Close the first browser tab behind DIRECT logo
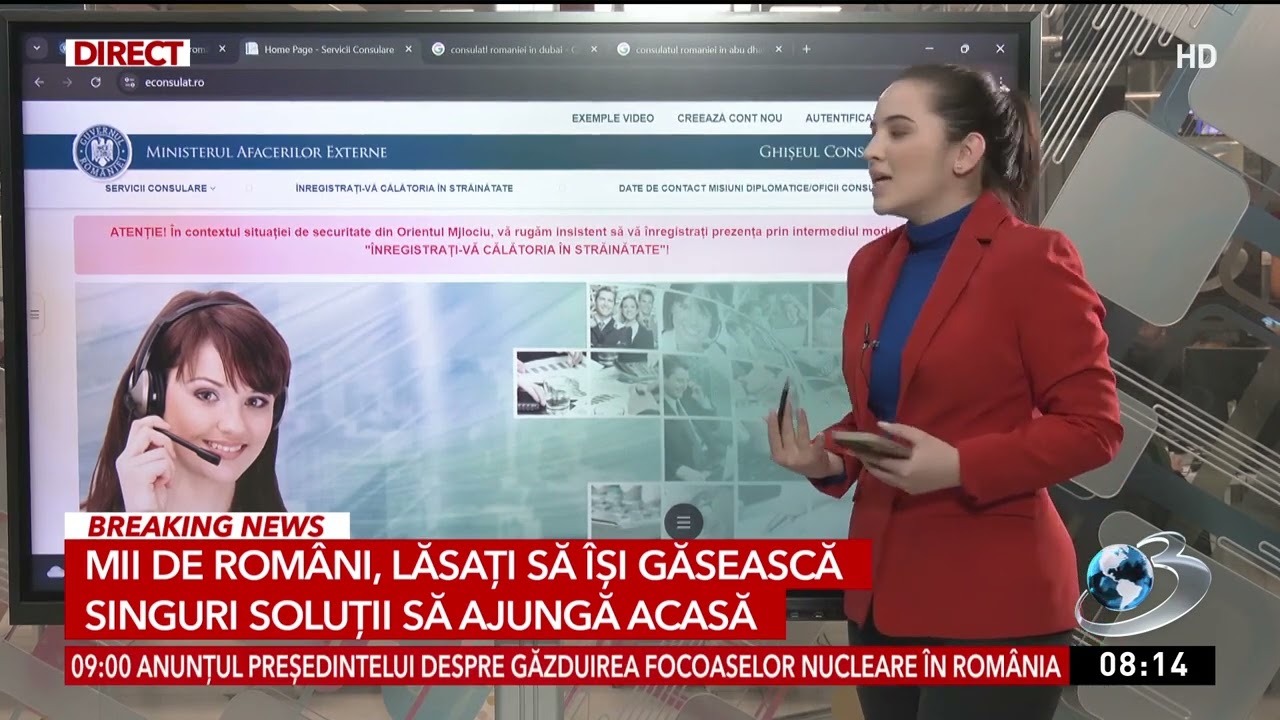This screenshot has width=1280, height=720. click(222, 49)
